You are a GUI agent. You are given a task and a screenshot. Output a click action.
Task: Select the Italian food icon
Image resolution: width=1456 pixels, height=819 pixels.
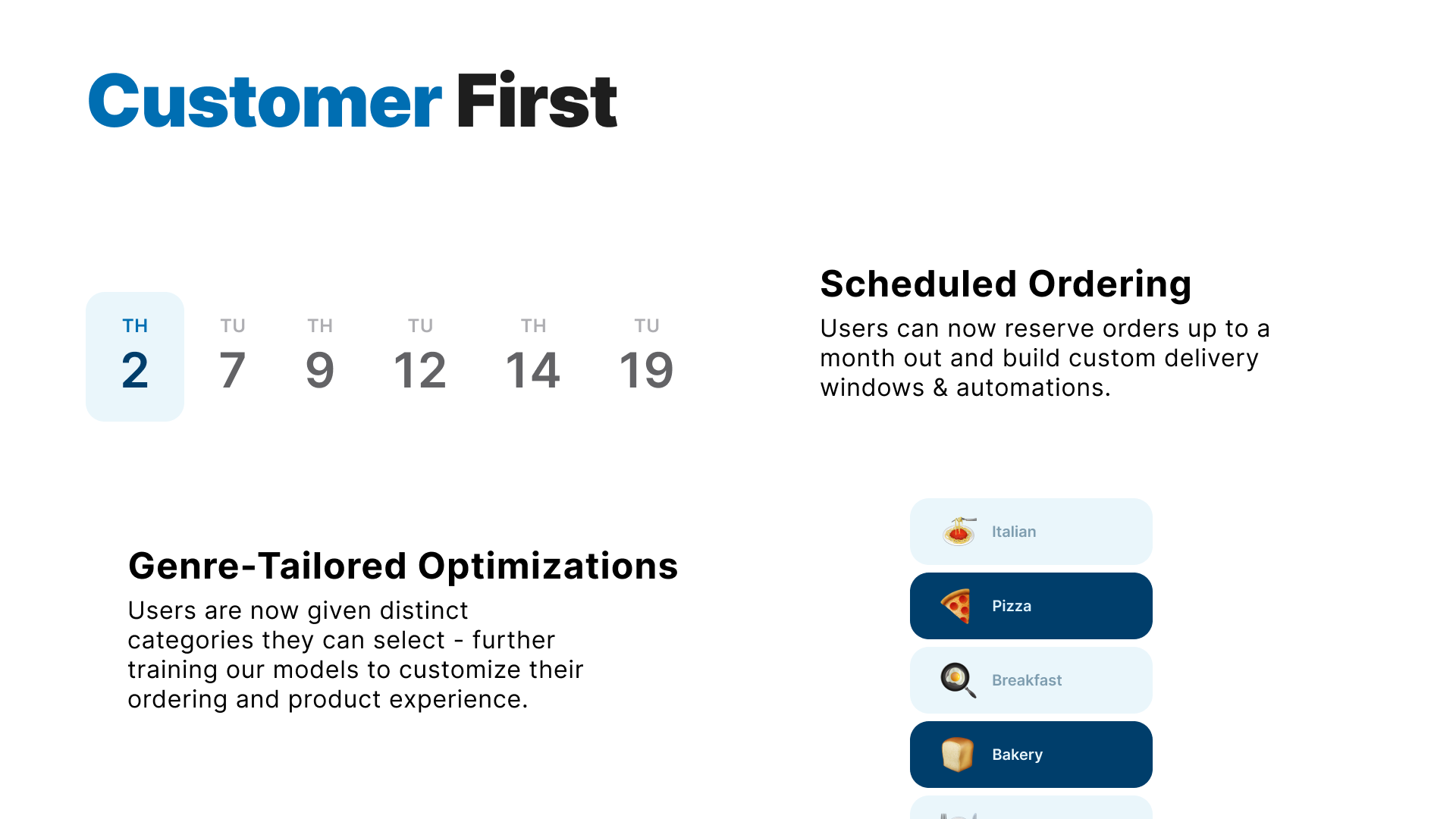point(958,531)
